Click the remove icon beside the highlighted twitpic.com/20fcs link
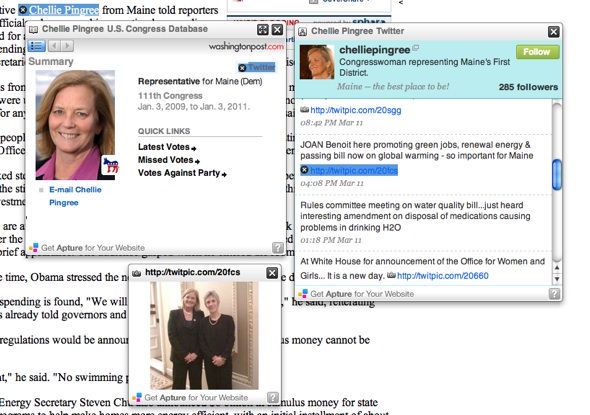Screen dimensions: 590x415 (305, 170)
